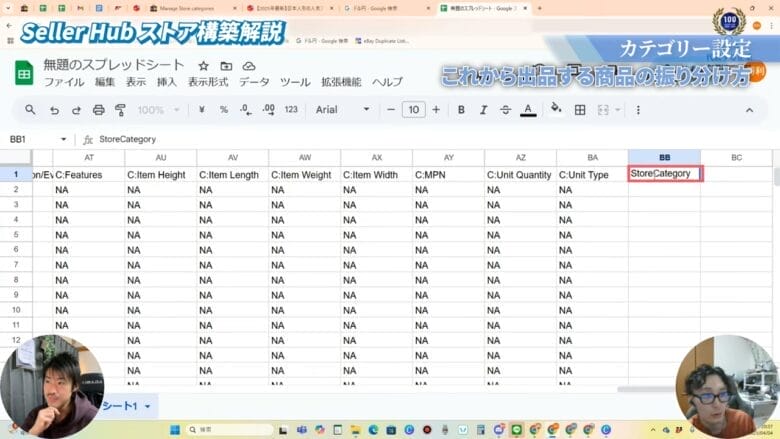Click the font size field showing 10

click(x=413, y=110)
